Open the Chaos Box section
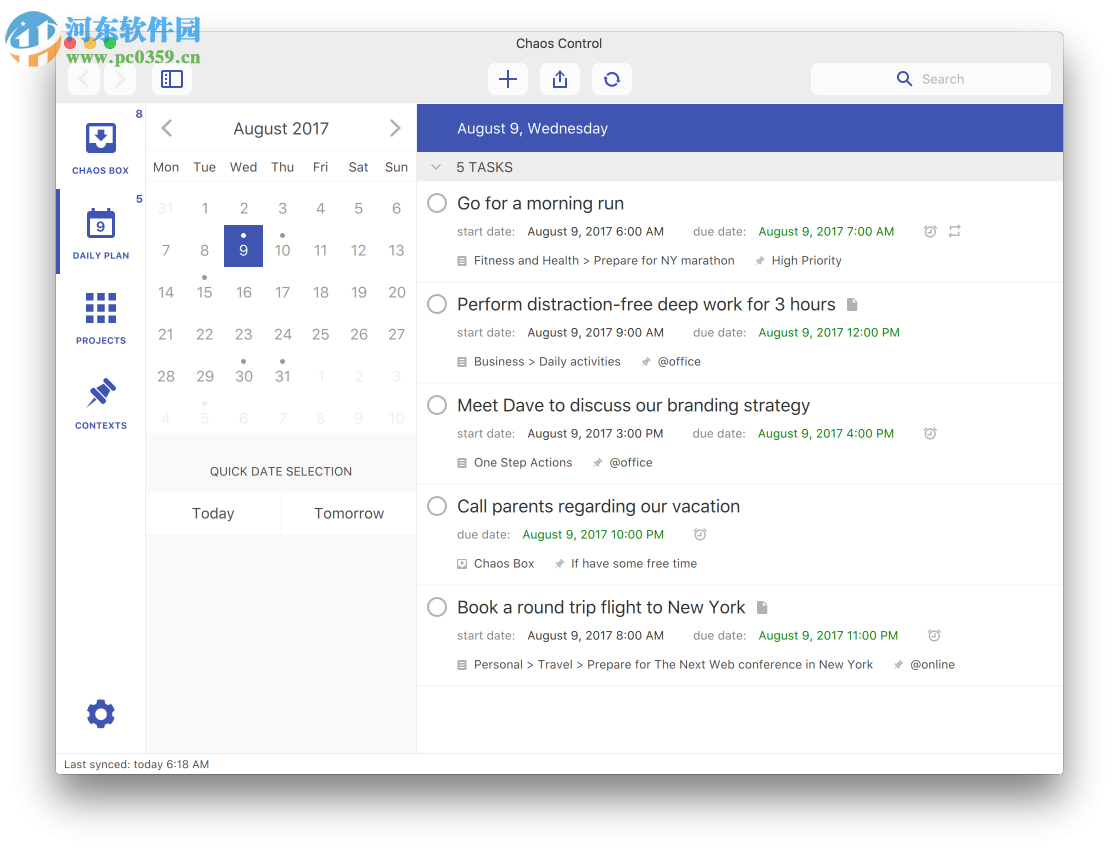The height and width of the screenshot is (854, 1119). pyautogui.click(x=100, y=145)
